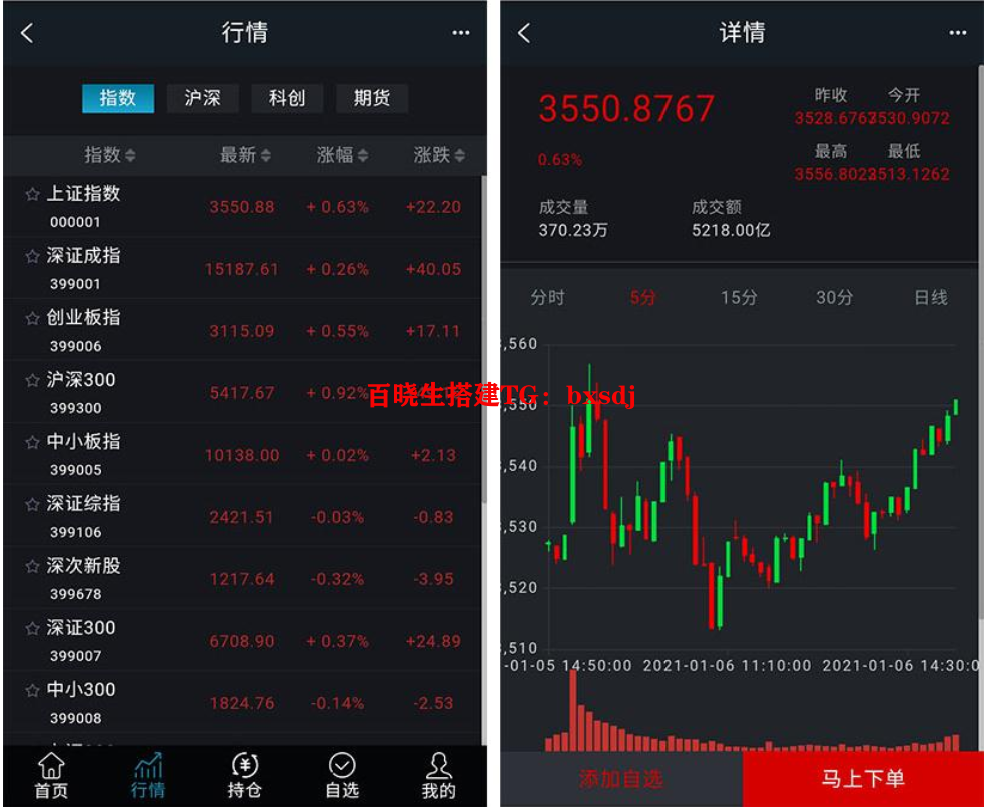Click index code 399006 under 创业板指
This screenshot has height=808, width=995.
click(x=76, y=346)
